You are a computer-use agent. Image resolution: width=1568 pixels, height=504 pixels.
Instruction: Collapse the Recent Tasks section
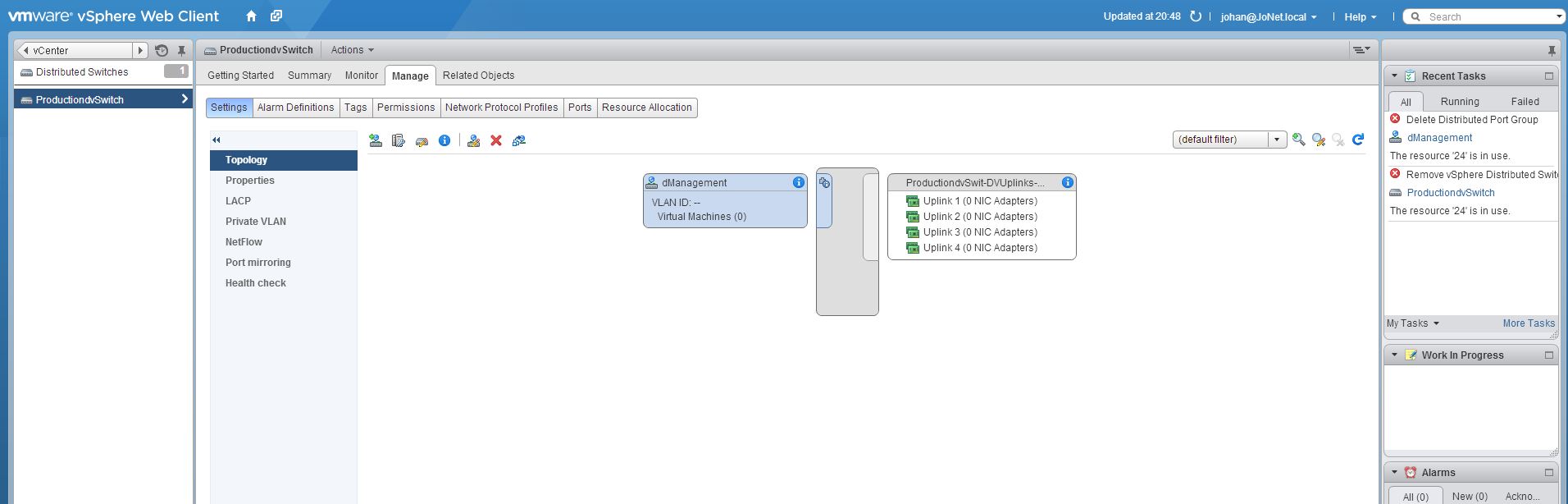pyautogui.click(x=1394, y=76)
